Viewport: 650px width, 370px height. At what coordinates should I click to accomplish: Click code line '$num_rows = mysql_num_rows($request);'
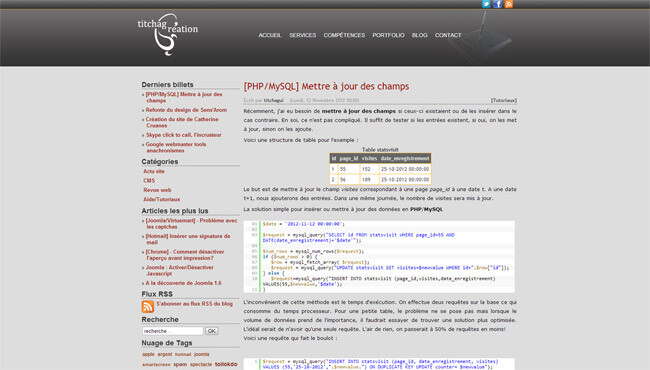pos(313,252)
